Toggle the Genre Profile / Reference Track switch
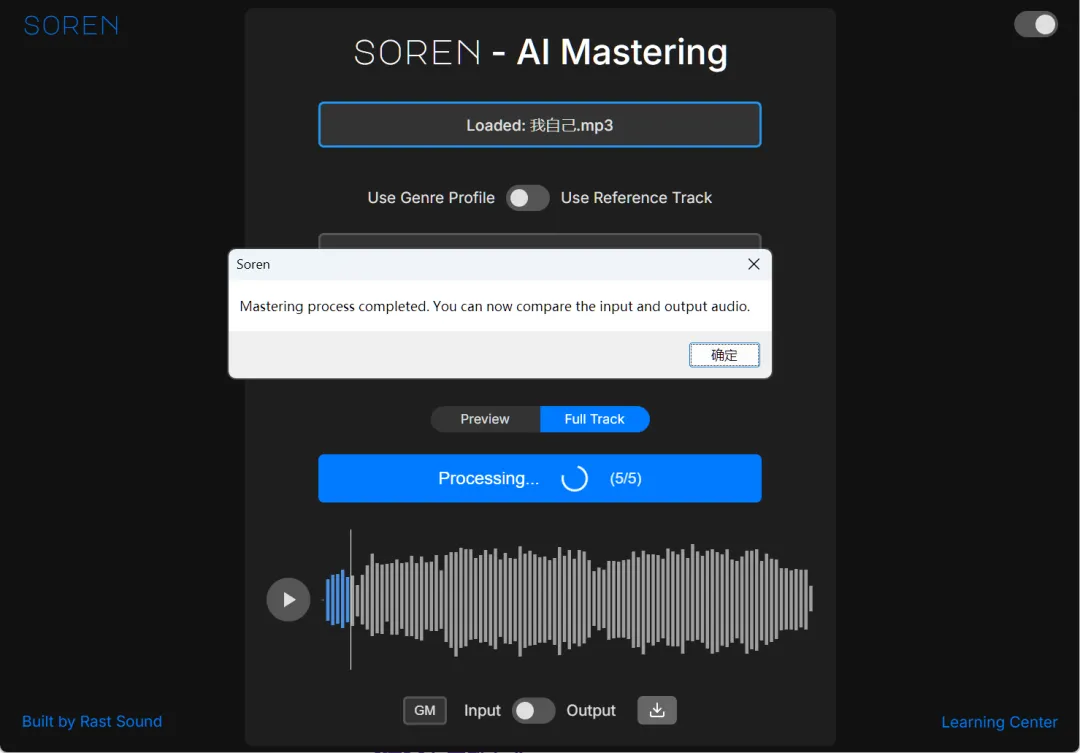This screenshot has width=1080, height=753. [528, 198]
